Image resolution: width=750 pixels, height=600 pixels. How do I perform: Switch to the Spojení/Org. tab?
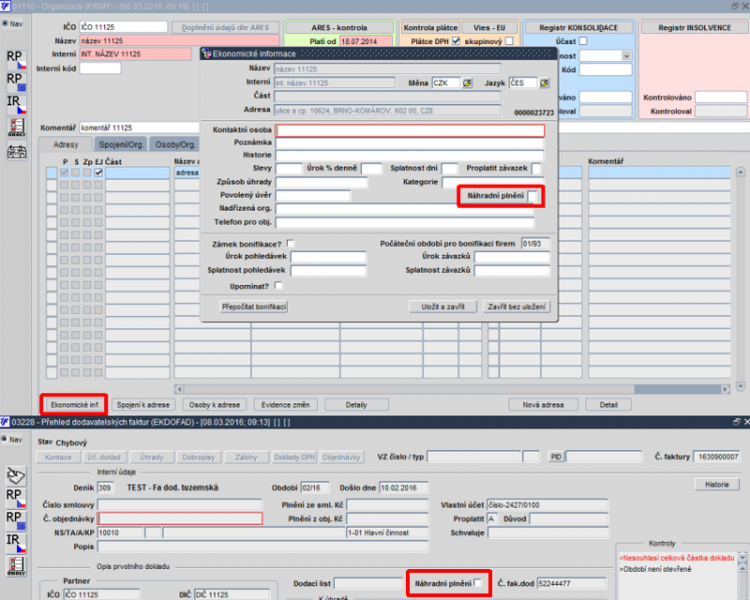click(121, 144)
